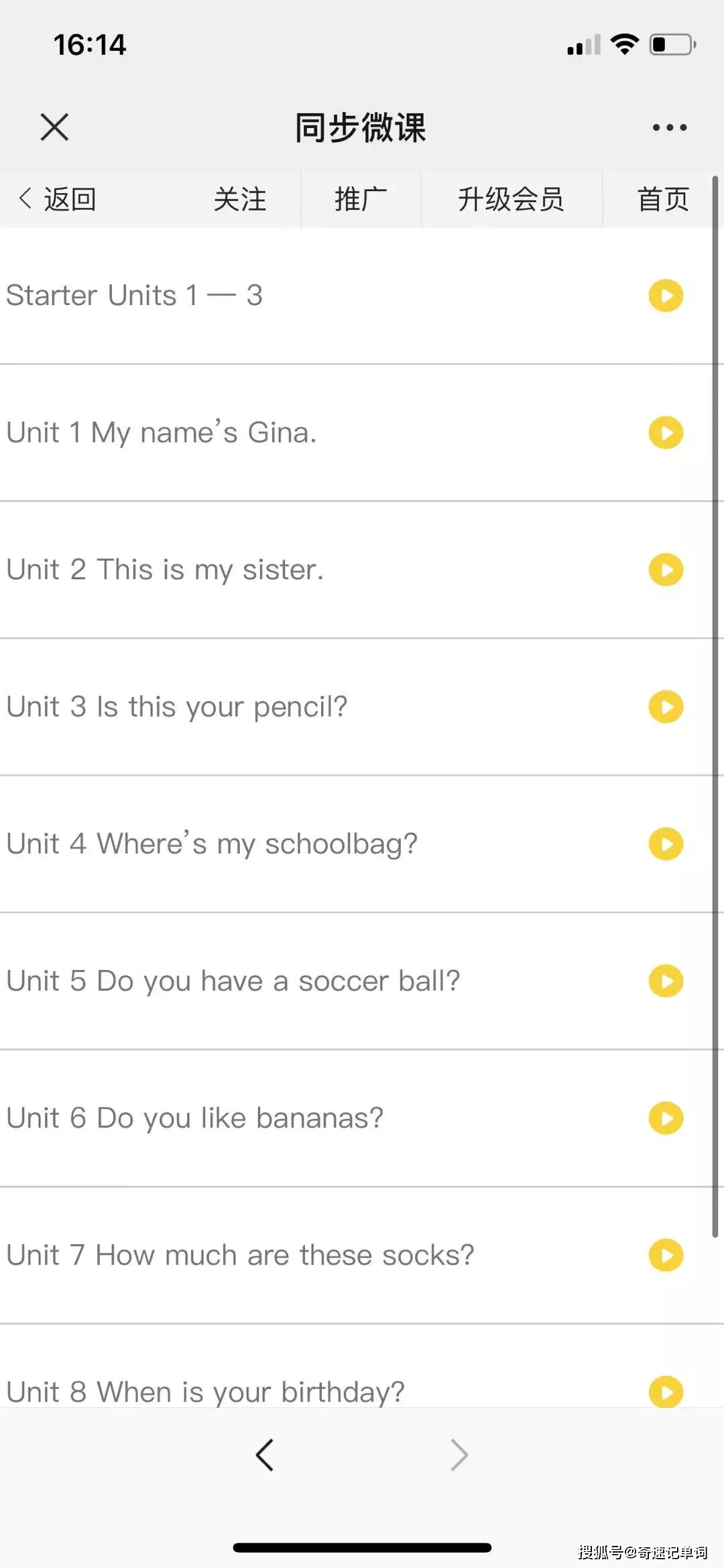Play Unit 8 When is your birthday
This screenshot has height=1568, width=724.
[666, 1392]
